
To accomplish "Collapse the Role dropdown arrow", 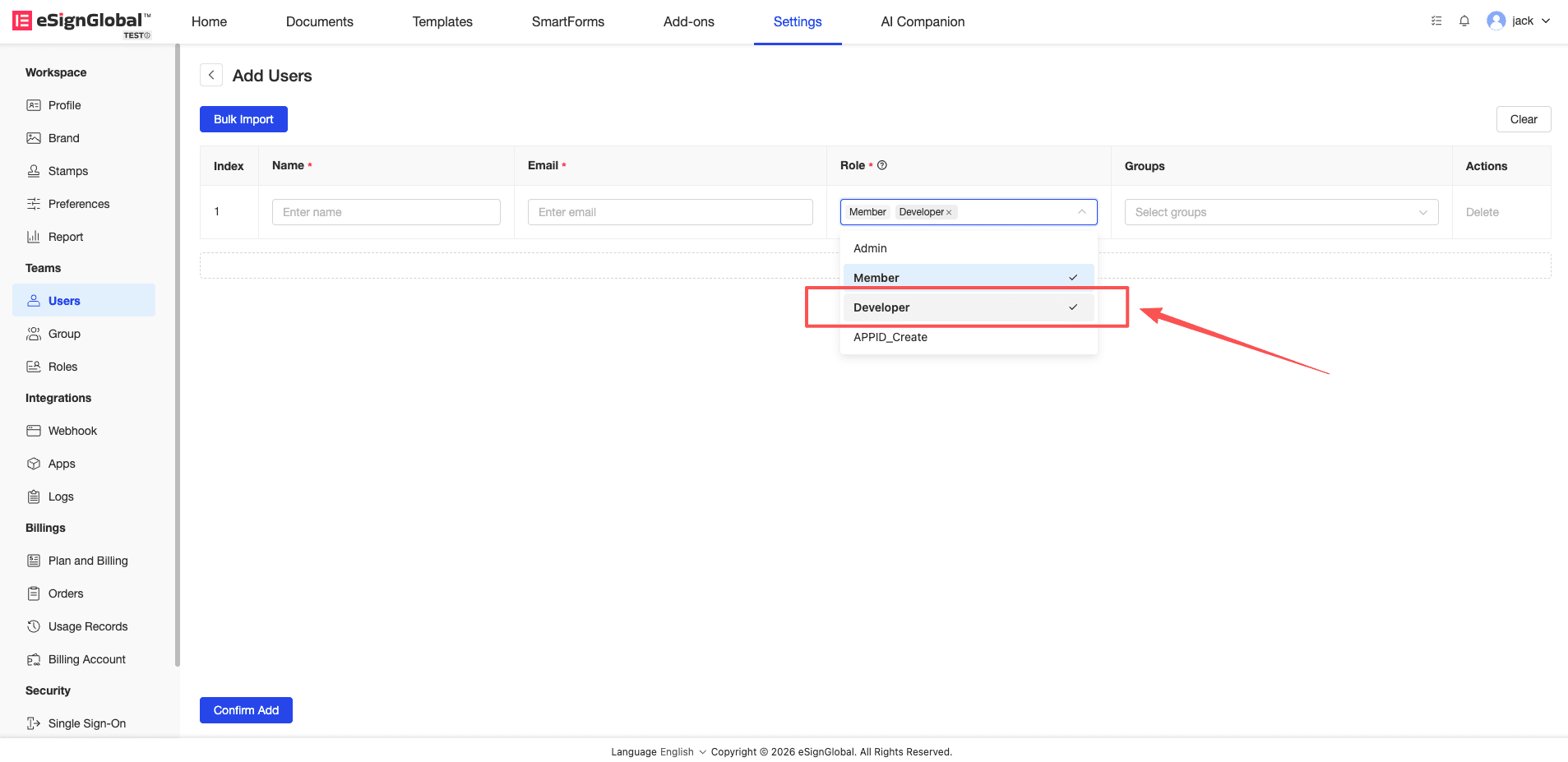I will [1082, 212].
